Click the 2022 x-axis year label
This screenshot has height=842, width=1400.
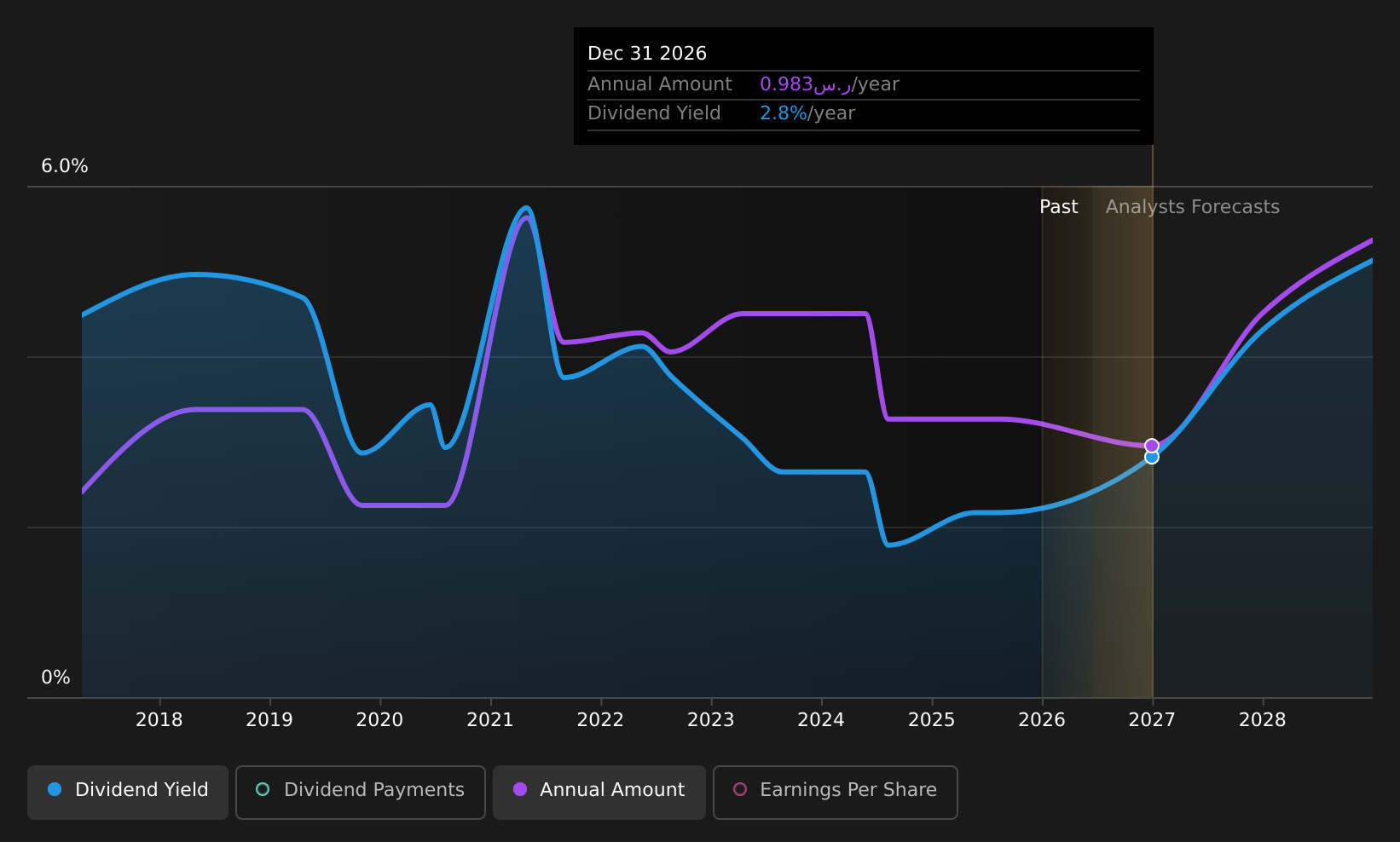click(600, 720)
